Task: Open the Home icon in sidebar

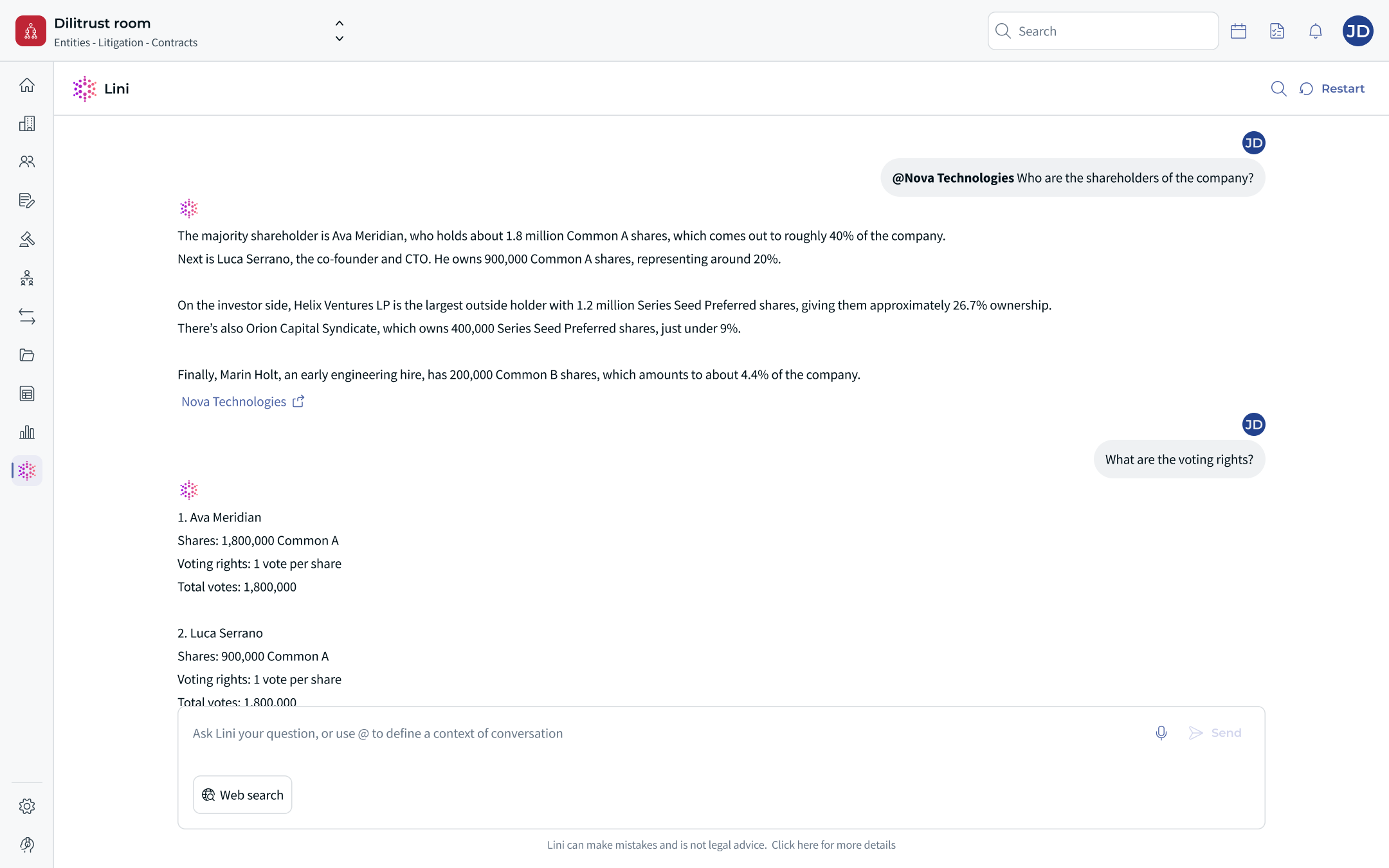Action: [x=27, y=85]
